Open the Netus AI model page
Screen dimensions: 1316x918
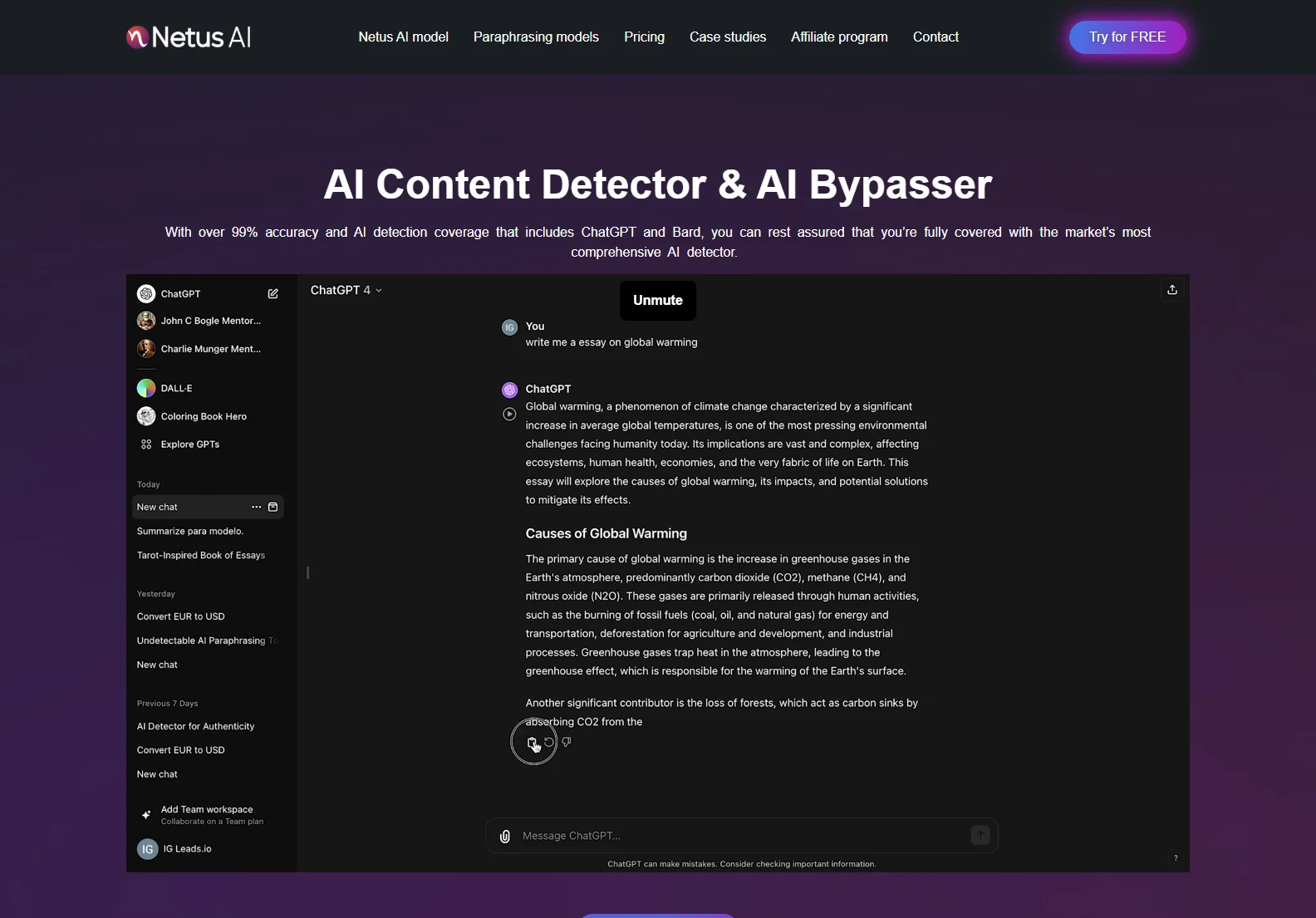point(403,37)
